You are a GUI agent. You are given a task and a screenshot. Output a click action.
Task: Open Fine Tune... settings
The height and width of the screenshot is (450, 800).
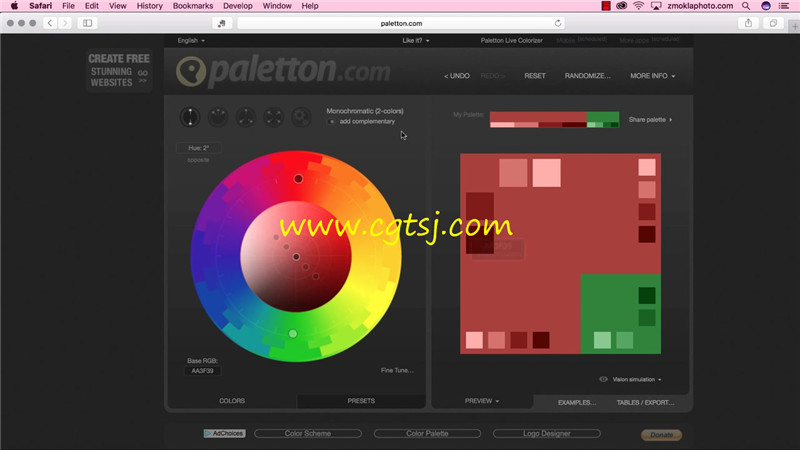tap(397, 370)
